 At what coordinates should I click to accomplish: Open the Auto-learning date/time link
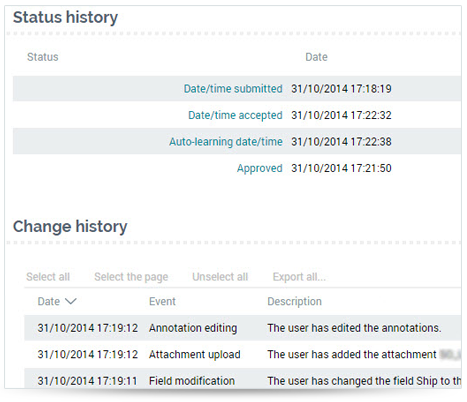click(x=226, y=142)
